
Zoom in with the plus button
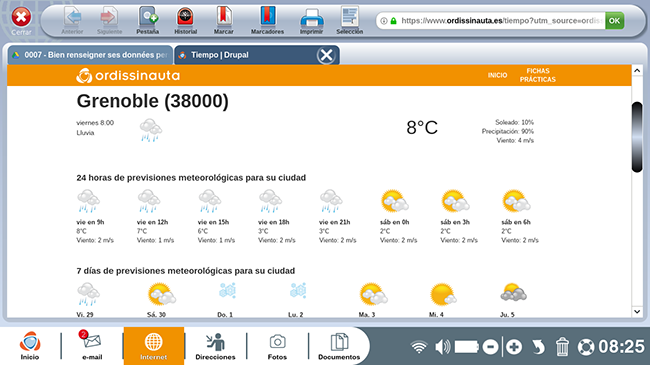(514, 347)
